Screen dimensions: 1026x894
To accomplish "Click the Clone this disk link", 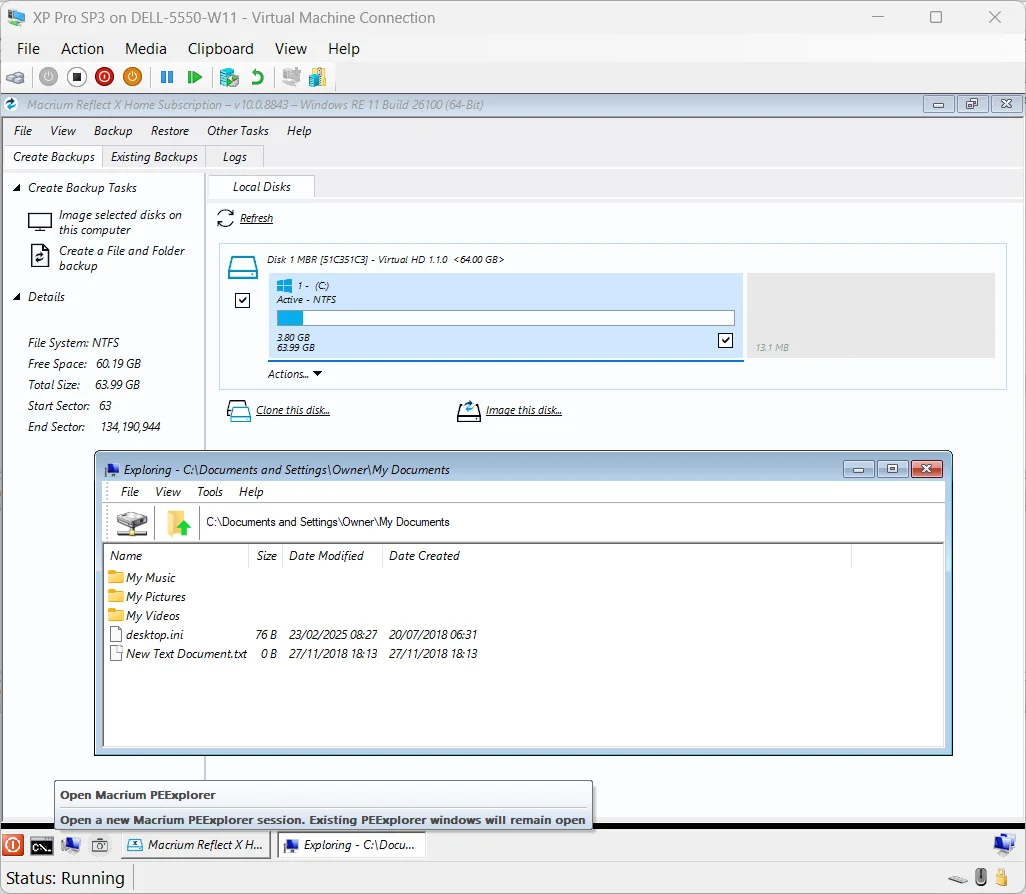I will click(x=292, y=410).
